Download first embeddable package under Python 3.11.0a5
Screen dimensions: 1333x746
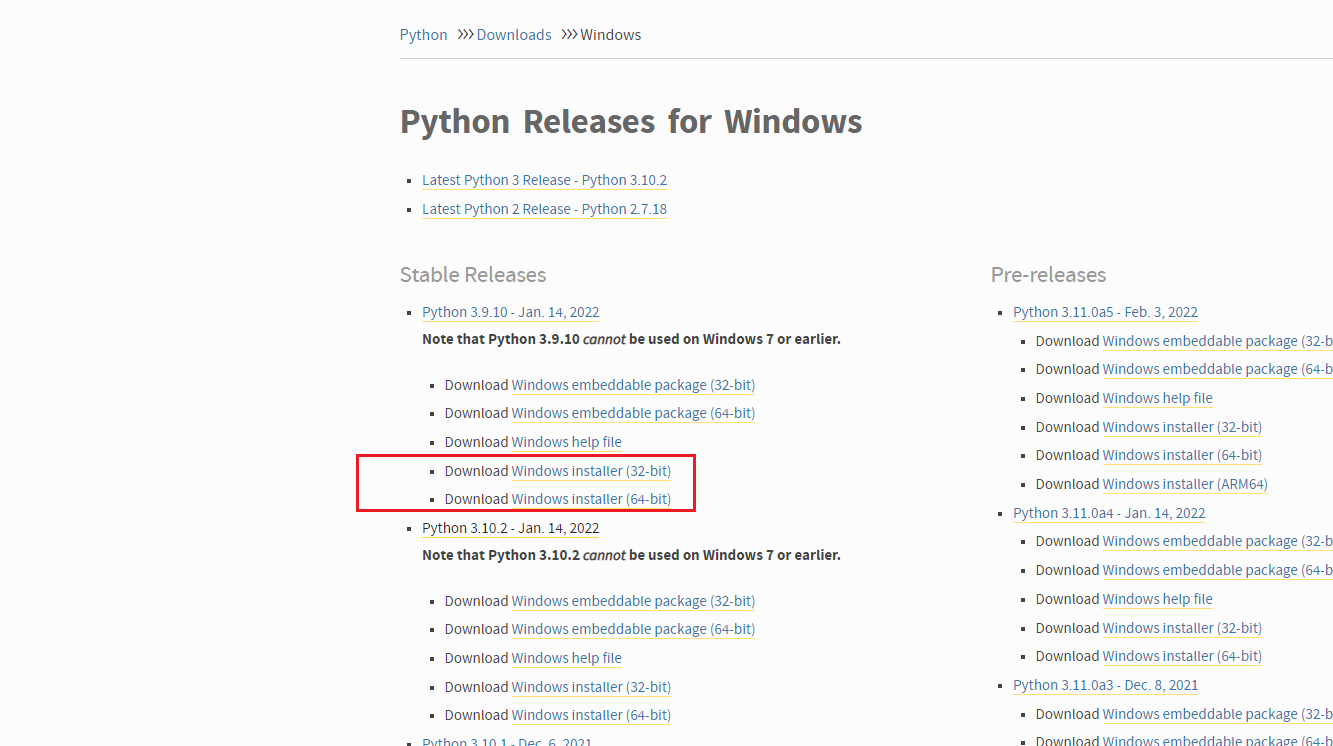coord(1218,341)
